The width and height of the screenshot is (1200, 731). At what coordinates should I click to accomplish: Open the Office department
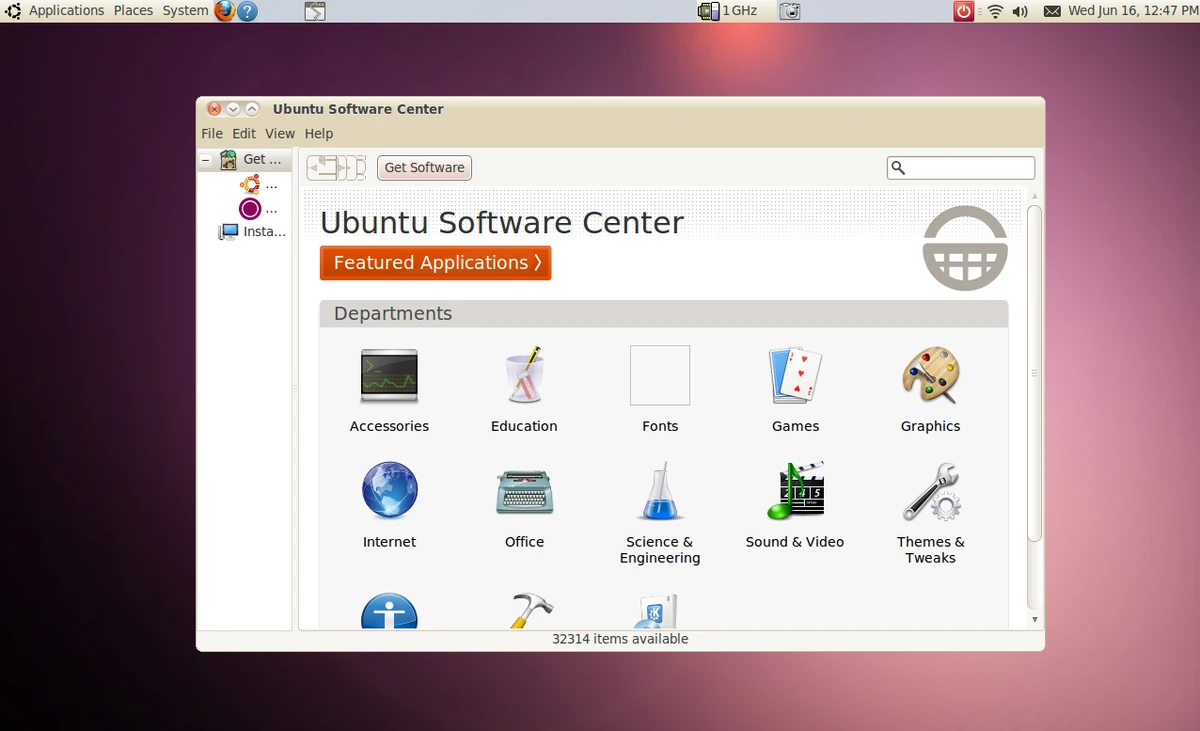tap(524, 505)
